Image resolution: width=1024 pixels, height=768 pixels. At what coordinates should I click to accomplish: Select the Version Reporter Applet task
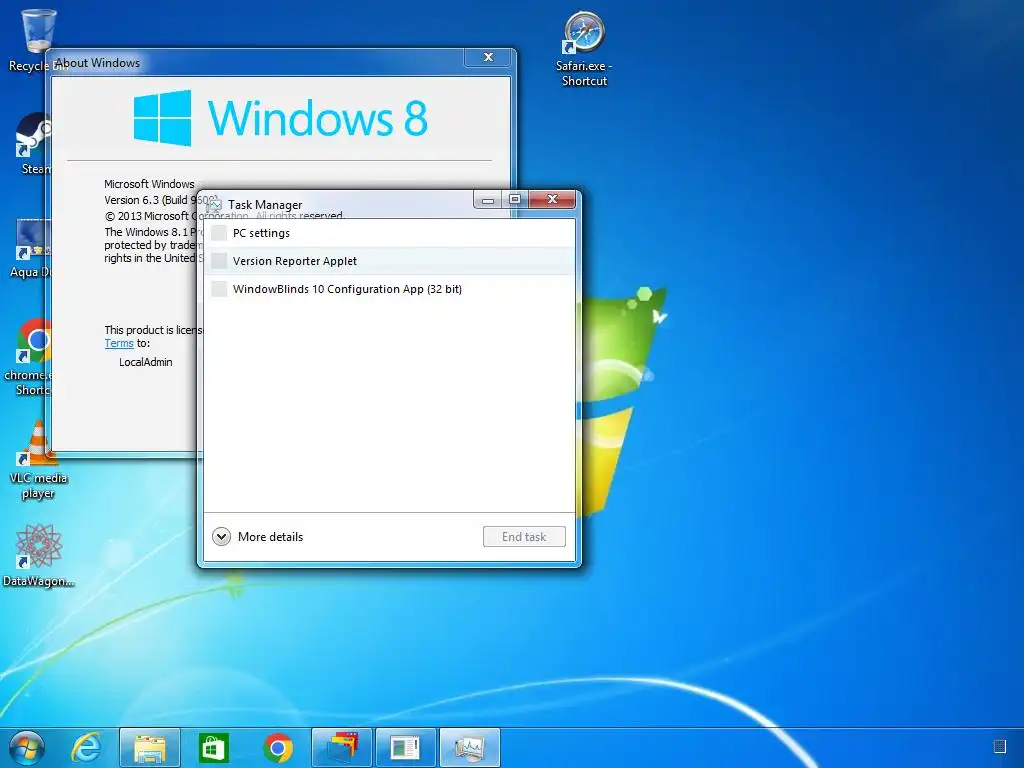(389, 261)
